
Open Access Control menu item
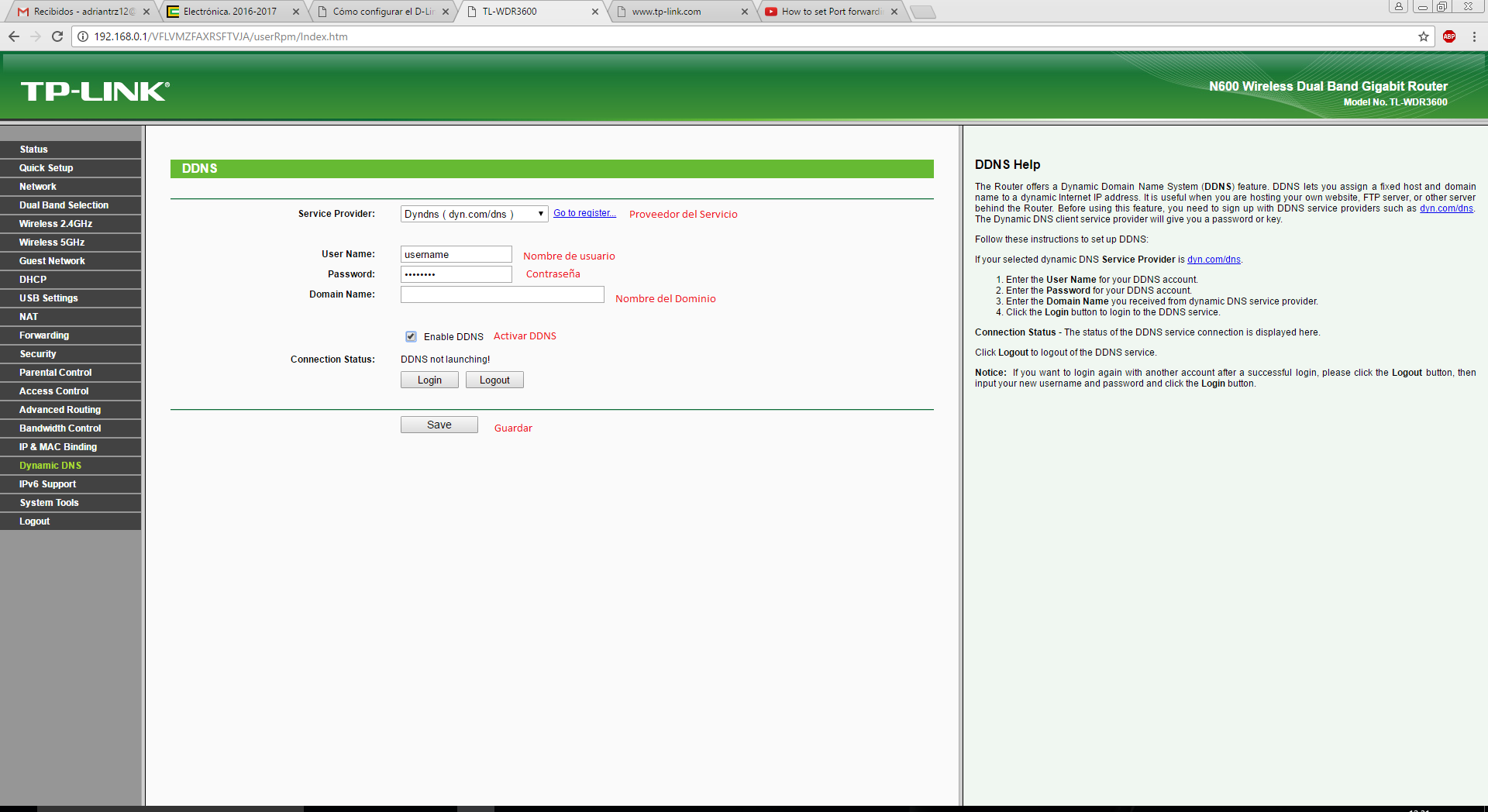pyautogui.click(x=71, y=391)
